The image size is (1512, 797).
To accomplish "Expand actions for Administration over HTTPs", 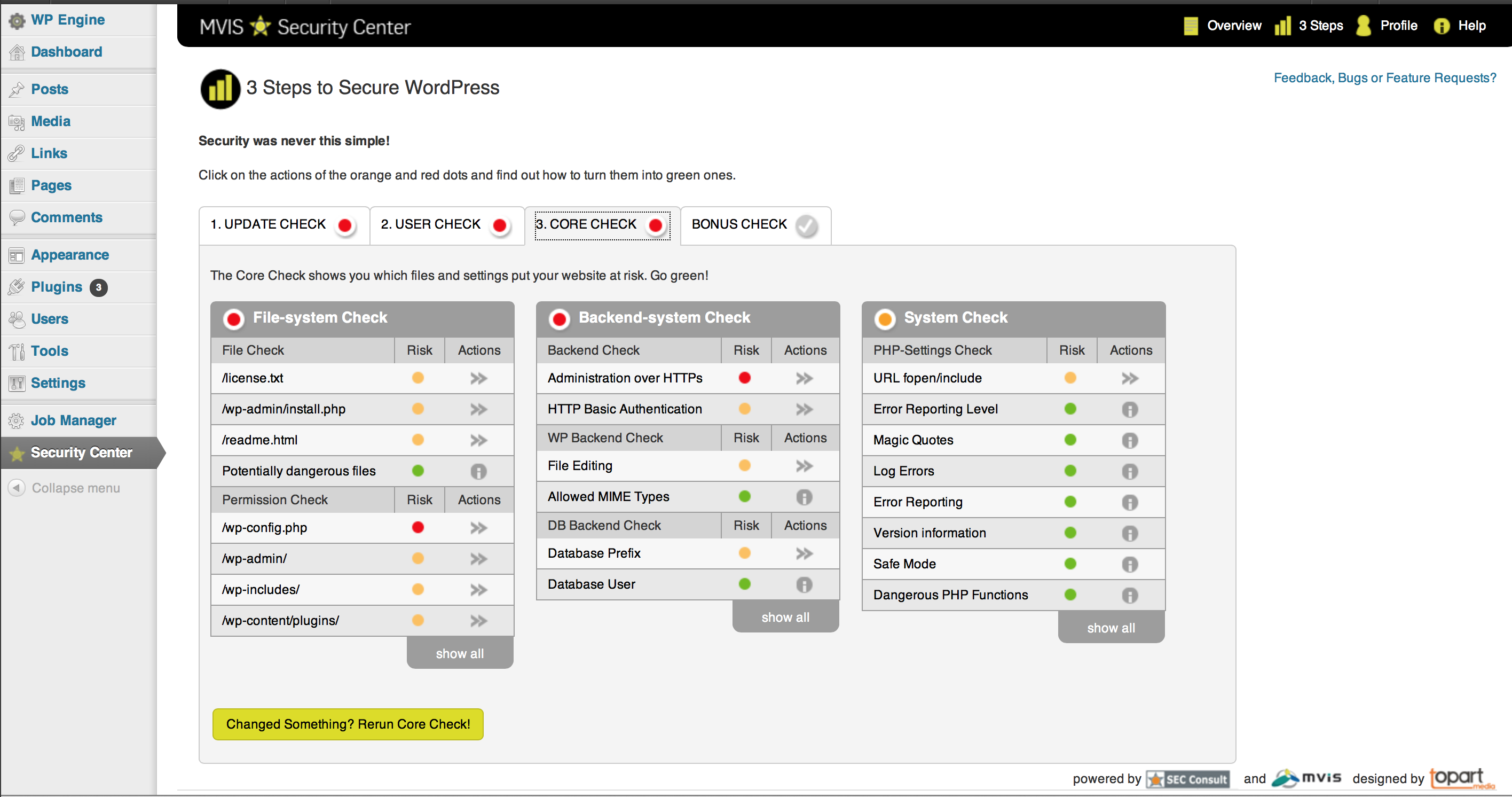I will (804, 378).
